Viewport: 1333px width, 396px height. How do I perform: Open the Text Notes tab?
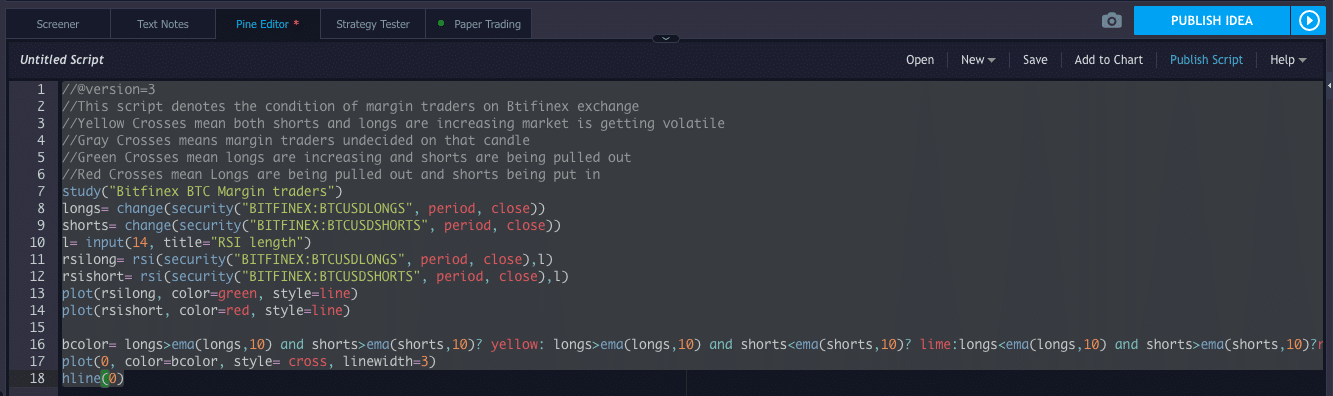tap(162, 24)
